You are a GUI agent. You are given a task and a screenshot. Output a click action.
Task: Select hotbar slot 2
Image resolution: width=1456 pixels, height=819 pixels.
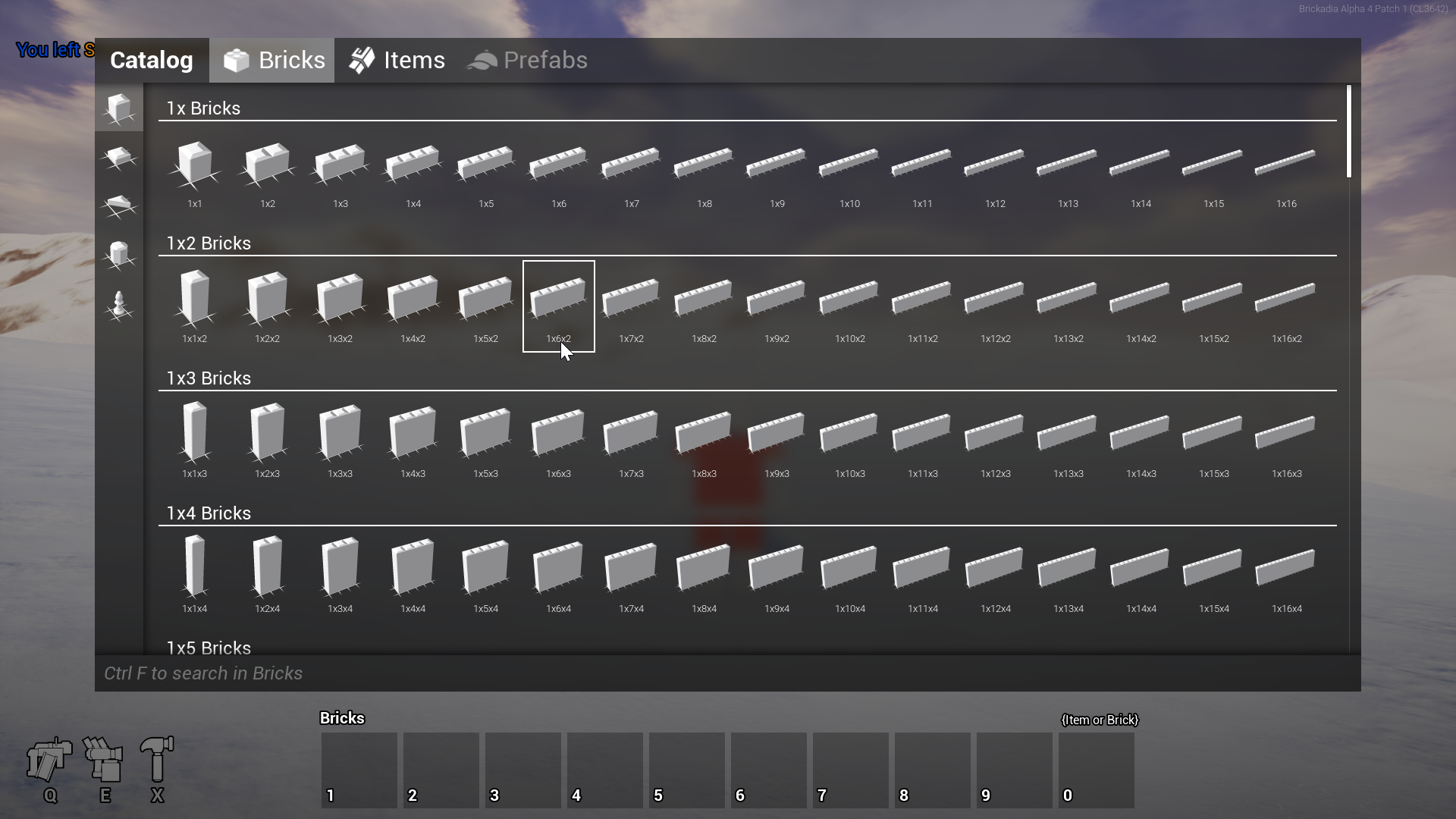coord(441,770)
